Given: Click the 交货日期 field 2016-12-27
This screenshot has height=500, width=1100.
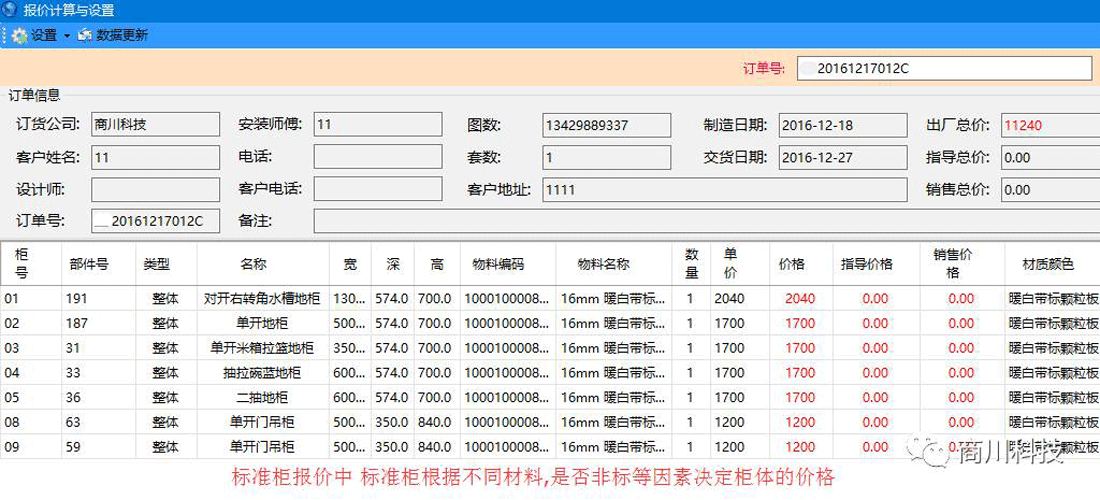Looking at the screenshot, I should [842, 157].
